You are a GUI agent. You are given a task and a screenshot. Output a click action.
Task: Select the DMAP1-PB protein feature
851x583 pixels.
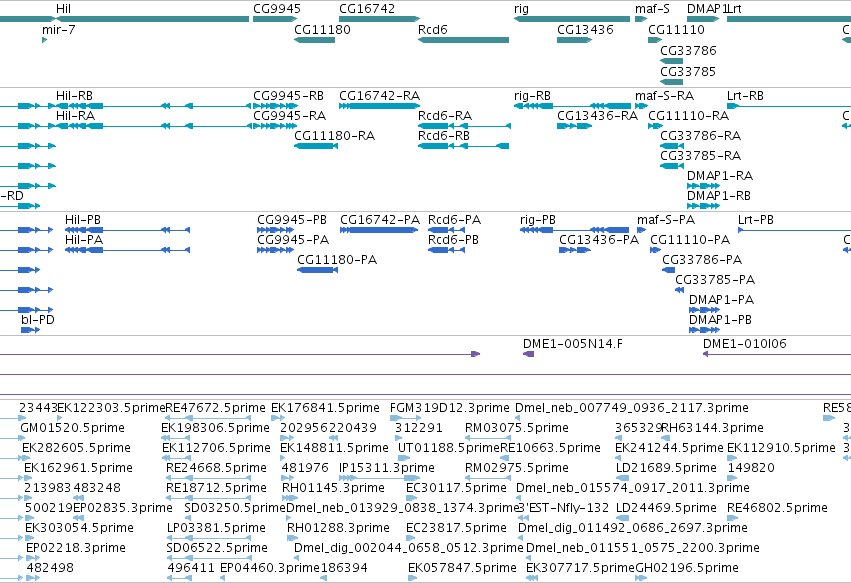point(704,331)
